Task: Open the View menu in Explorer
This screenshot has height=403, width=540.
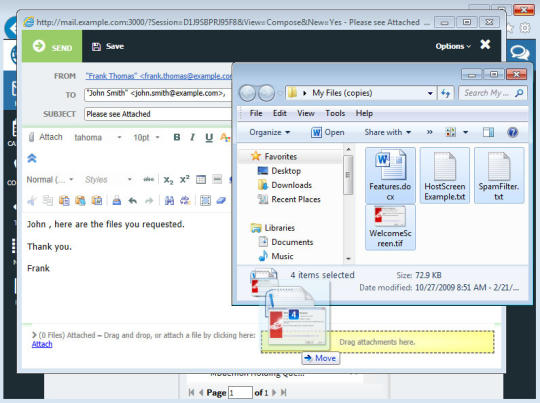Action: [x=306, y=113]
